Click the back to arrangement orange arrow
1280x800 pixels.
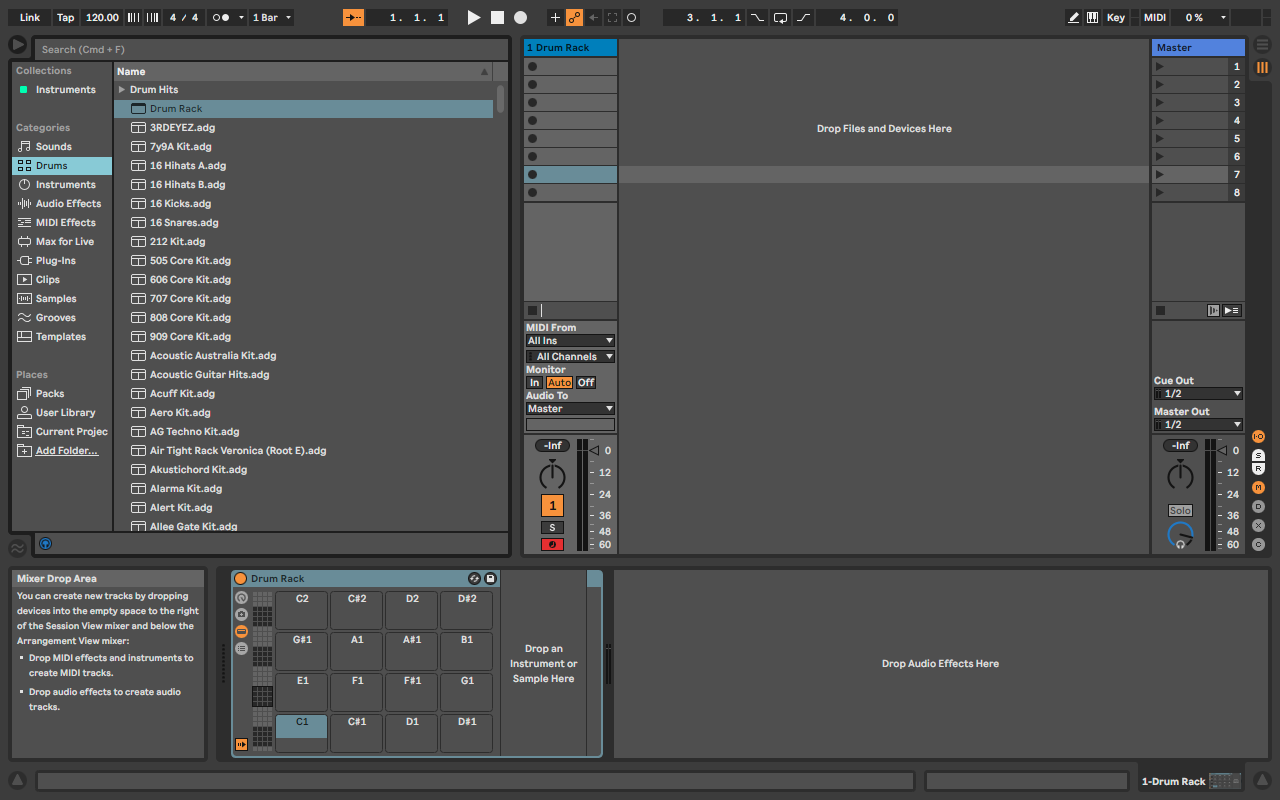(353, 17)
